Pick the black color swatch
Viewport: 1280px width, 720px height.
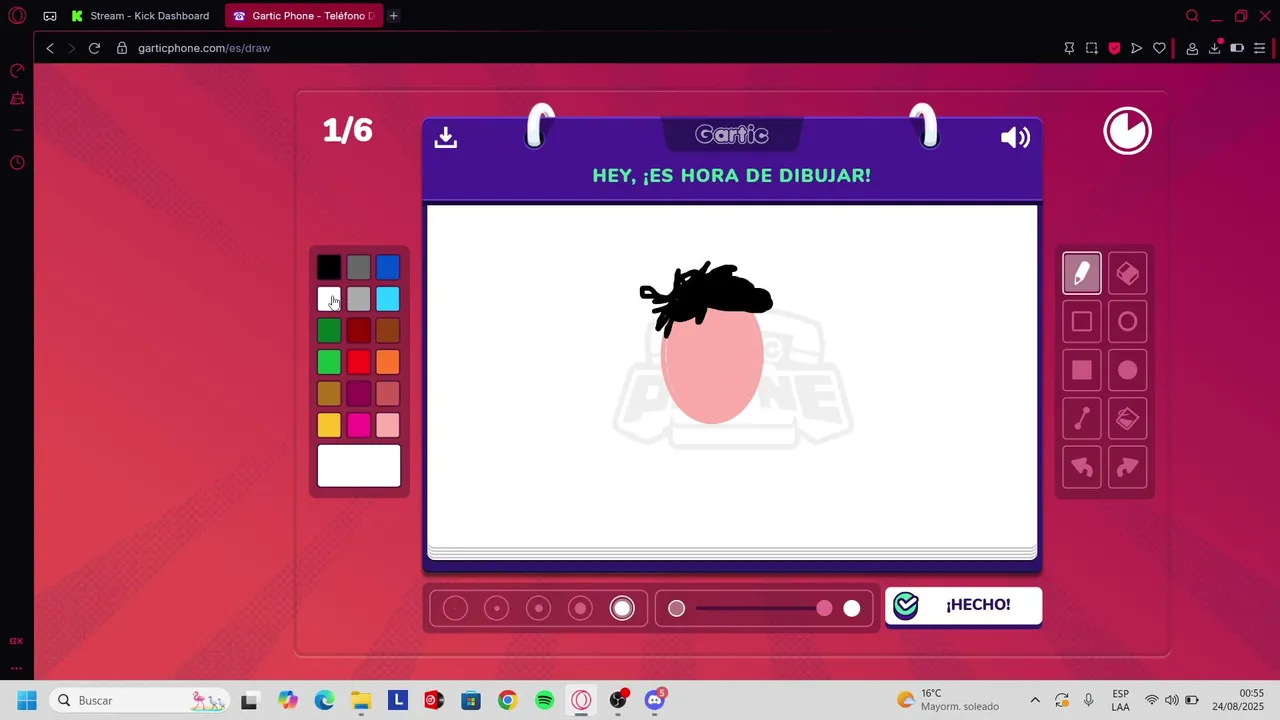point(329,267)
